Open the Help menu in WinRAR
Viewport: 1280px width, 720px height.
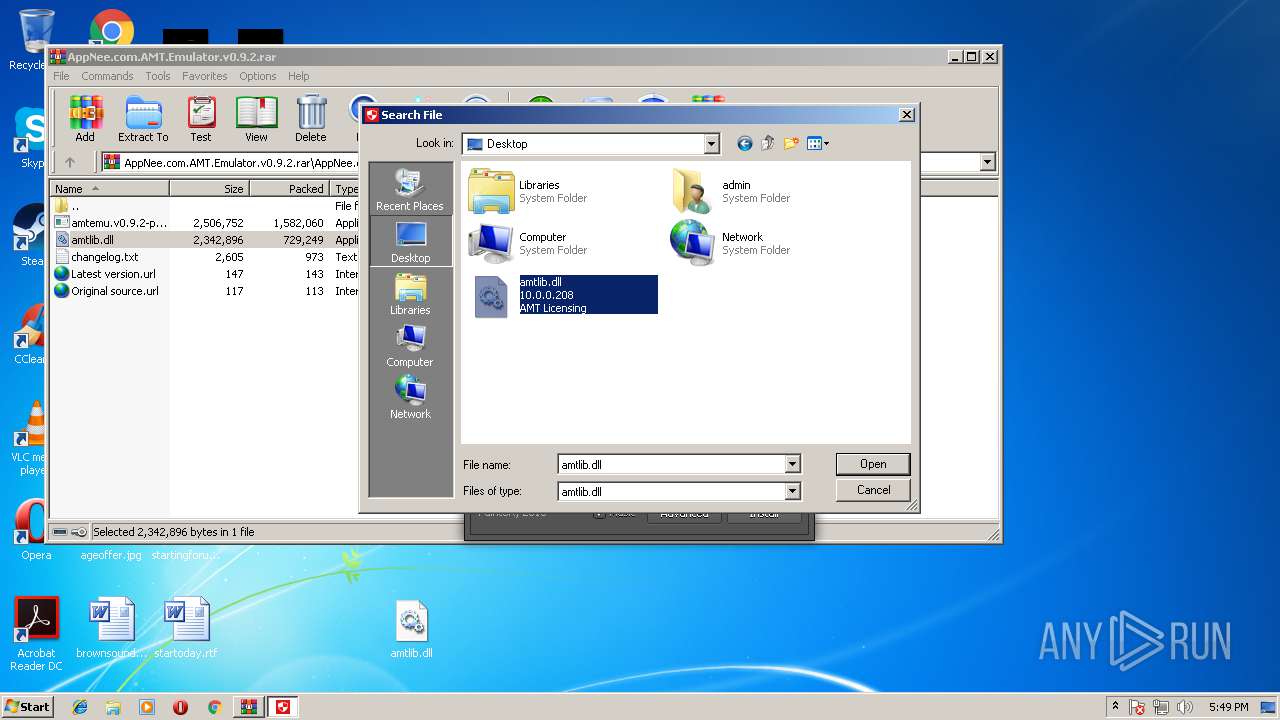point(298,76)
